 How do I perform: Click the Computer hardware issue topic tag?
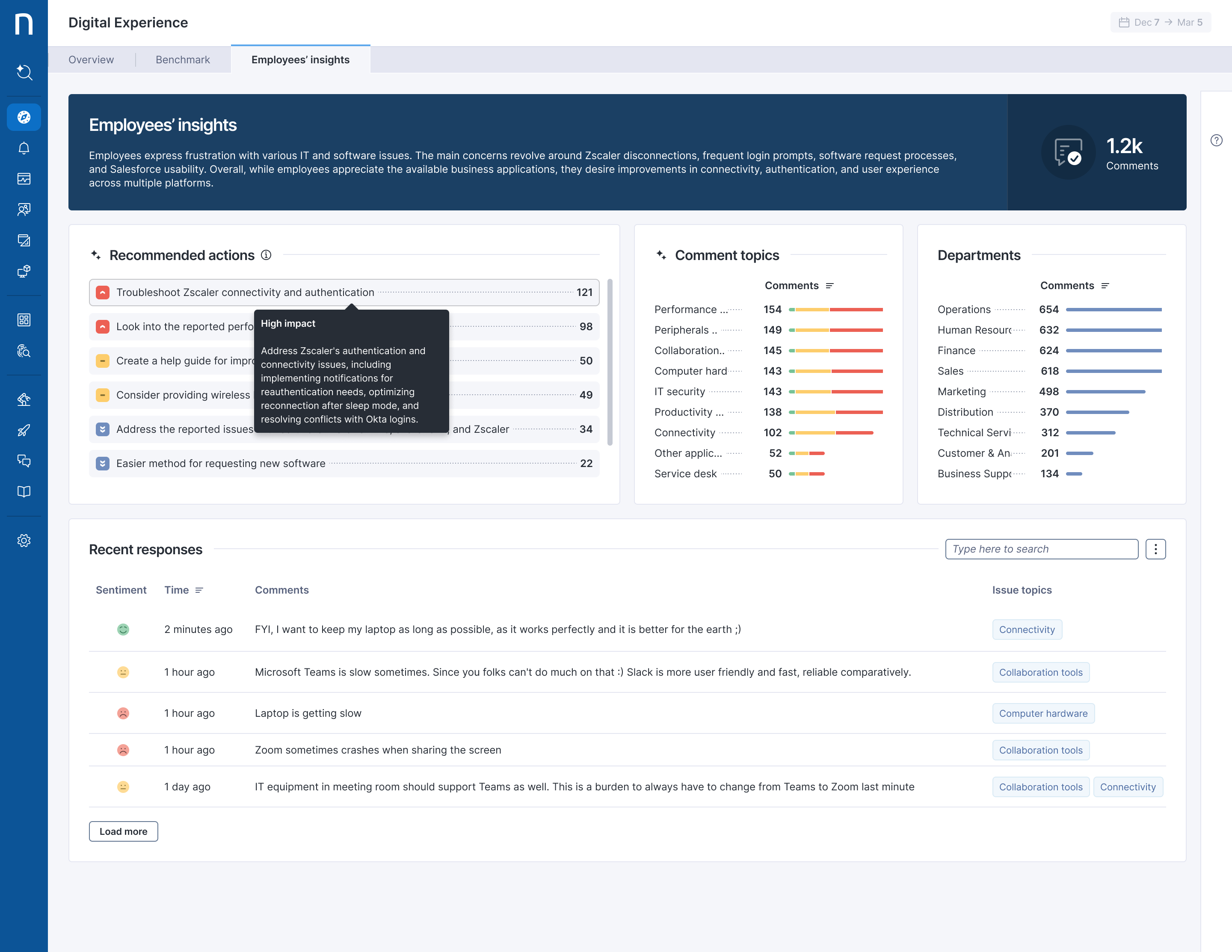click(x=1043, y=713)
